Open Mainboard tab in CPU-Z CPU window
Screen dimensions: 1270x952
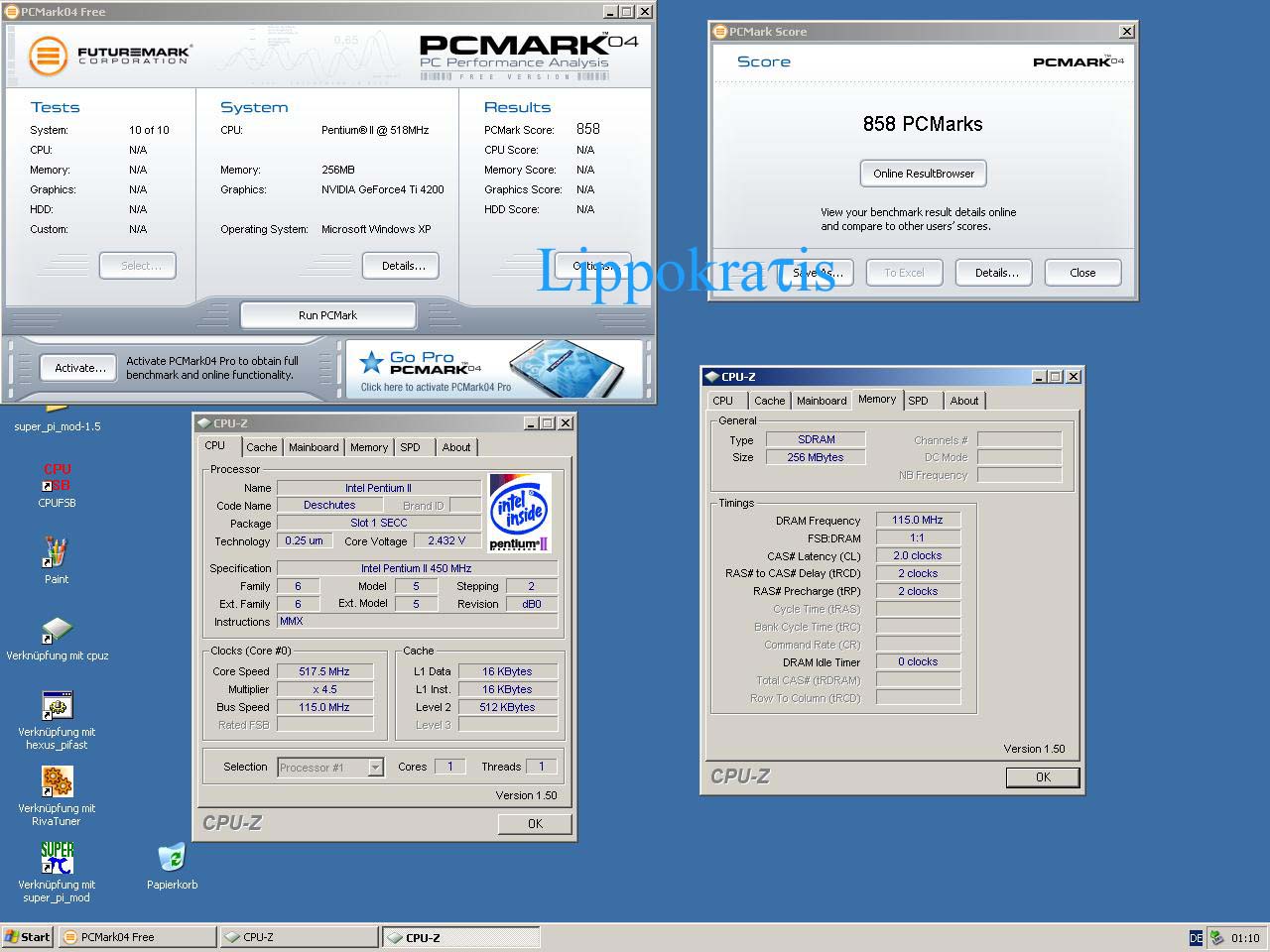[314, 447]
